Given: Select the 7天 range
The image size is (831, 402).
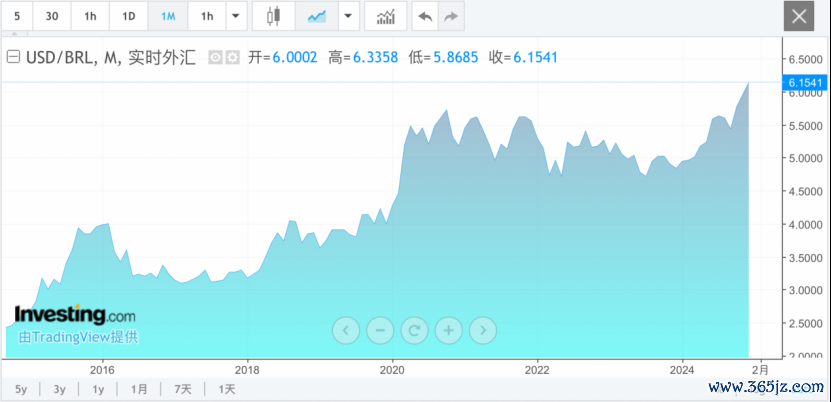Looking at the screenshot, I should pos(183,389).
